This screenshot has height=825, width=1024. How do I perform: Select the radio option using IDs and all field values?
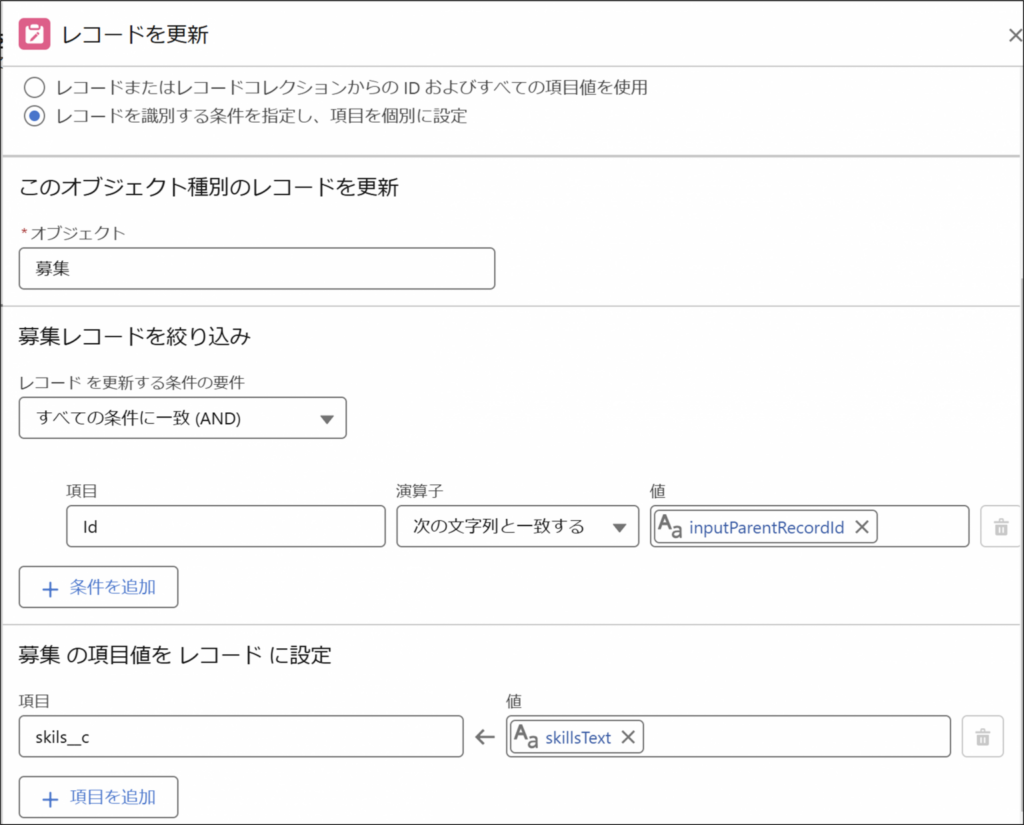click(35, 87)
